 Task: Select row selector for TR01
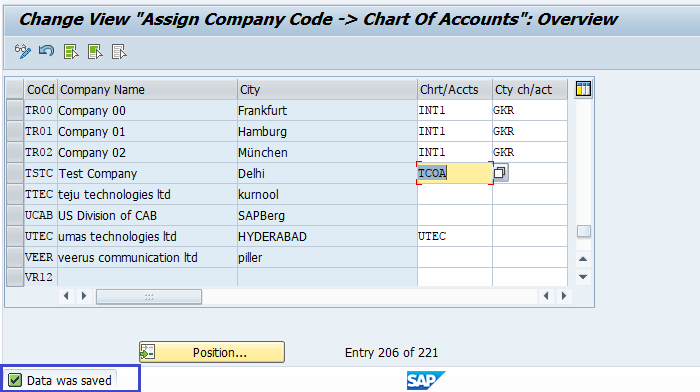coord(15,131)
